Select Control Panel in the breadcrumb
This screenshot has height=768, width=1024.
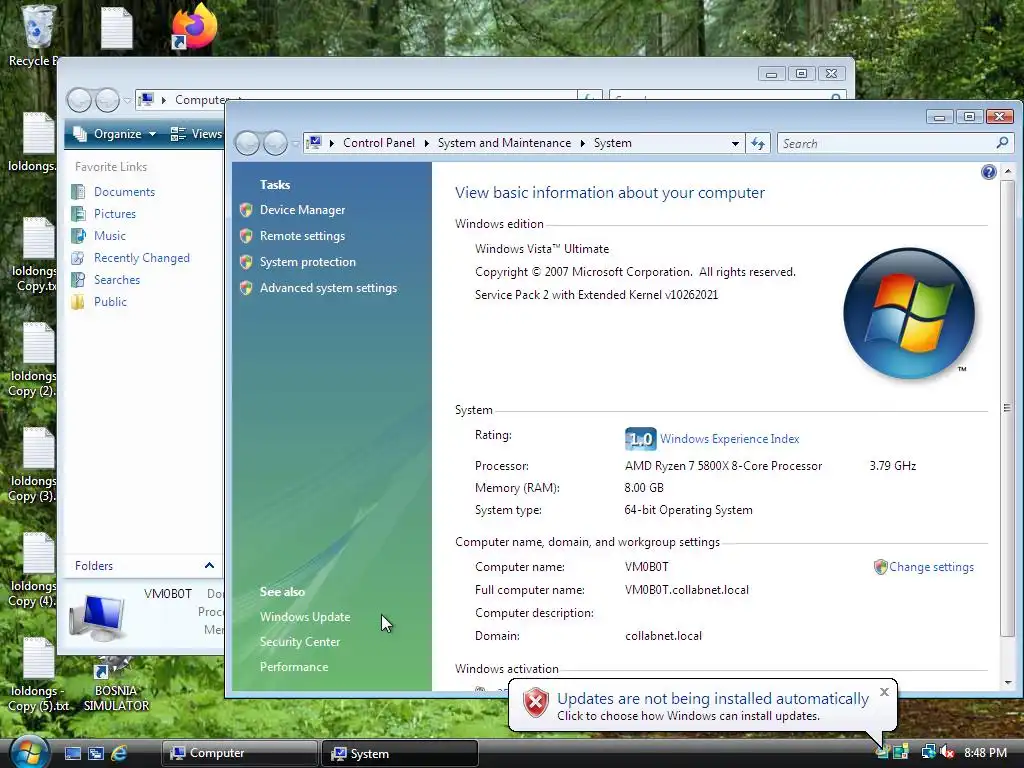coord(379,143)
